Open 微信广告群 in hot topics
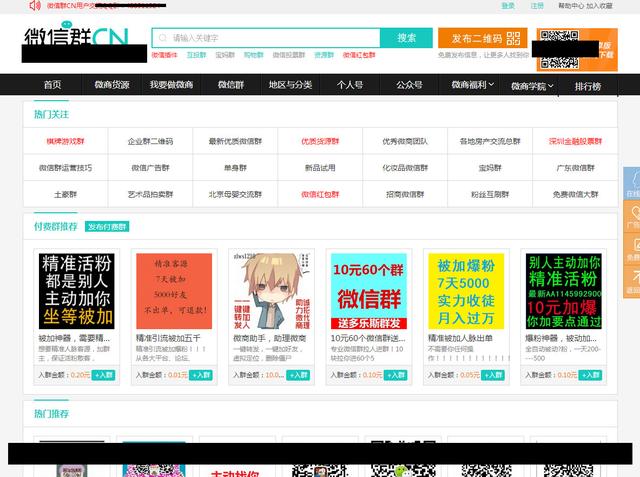640x477 pixels. point(150,168)
